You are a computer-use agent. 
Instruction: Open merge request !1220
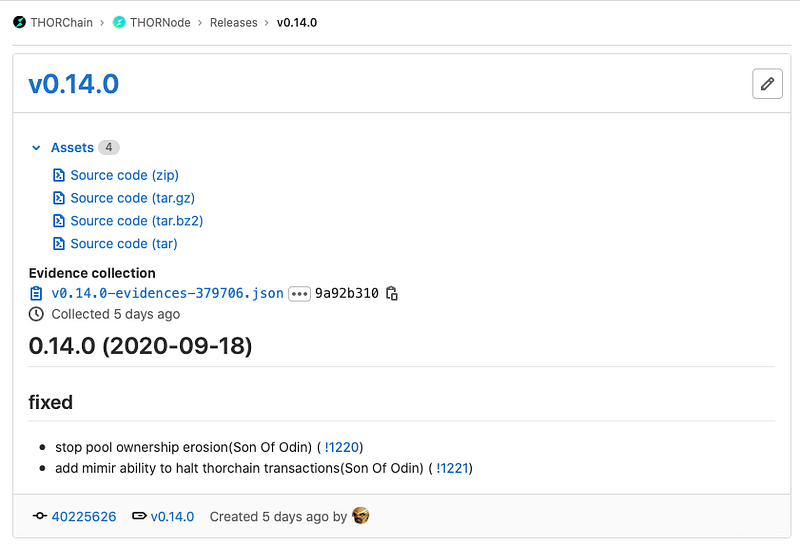(342, 447)
